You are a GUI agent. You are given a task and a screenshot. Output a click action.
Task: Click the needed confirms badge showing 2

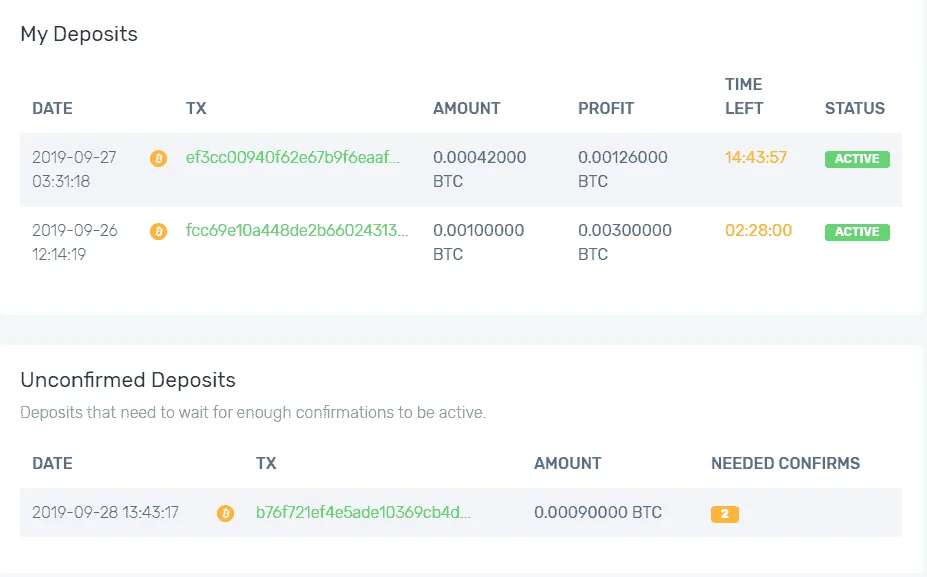[725, 514]
